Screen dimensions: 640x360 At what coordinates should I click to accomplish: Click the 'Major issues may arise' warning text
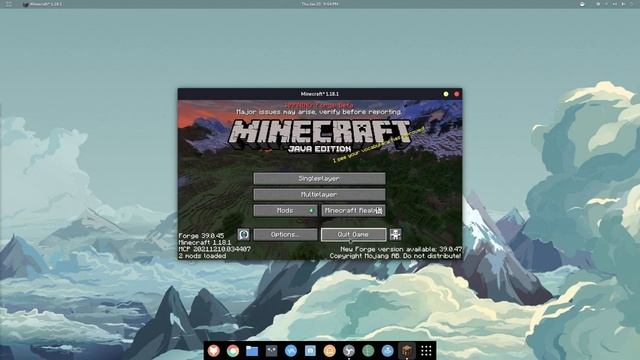point(319,111)
